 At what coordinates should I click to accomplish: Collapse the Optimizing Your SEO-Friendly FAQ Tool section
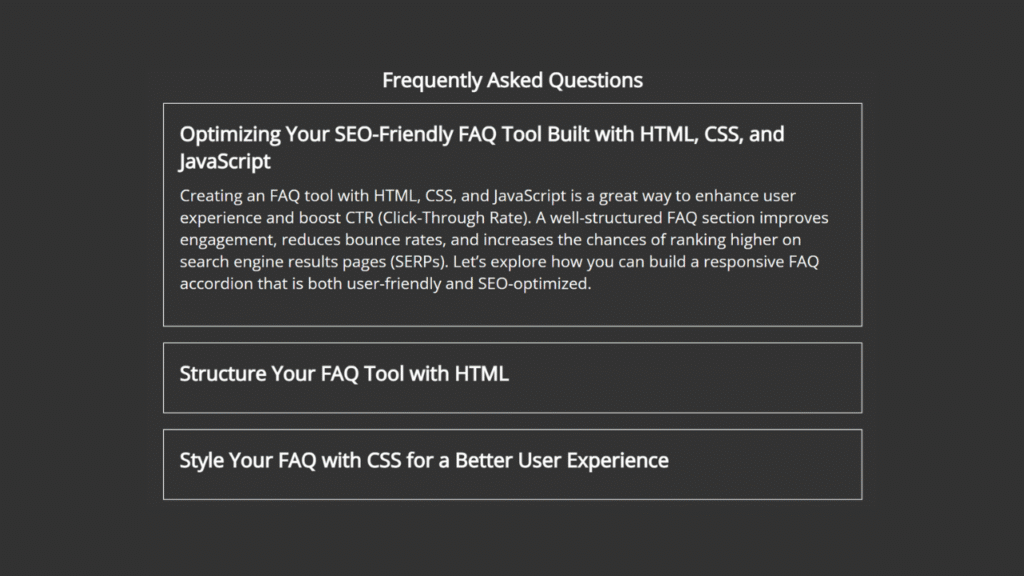click(x=481, y=134)
